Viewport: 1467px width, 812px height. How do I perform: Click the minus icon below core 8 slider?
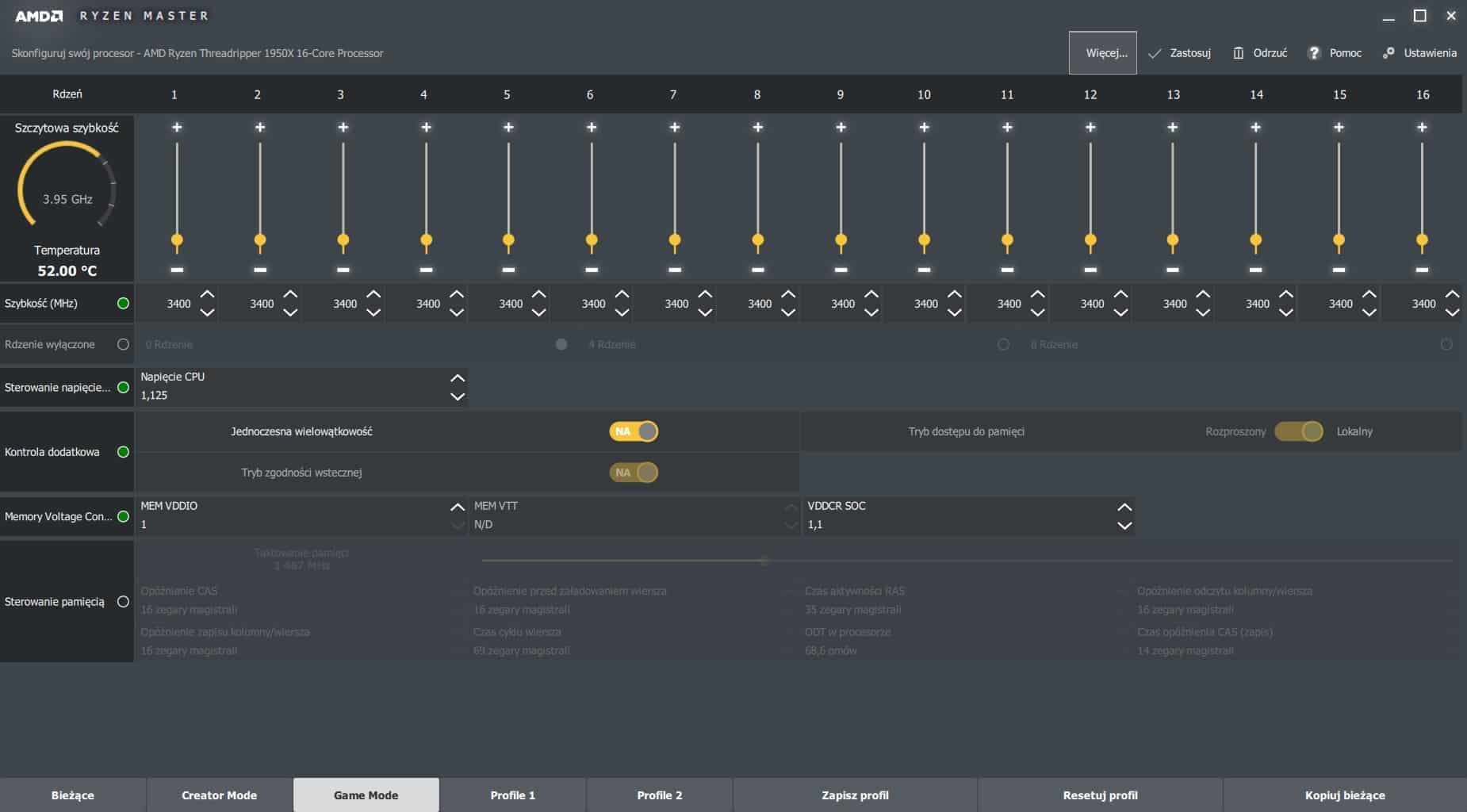tap(757, 270)
